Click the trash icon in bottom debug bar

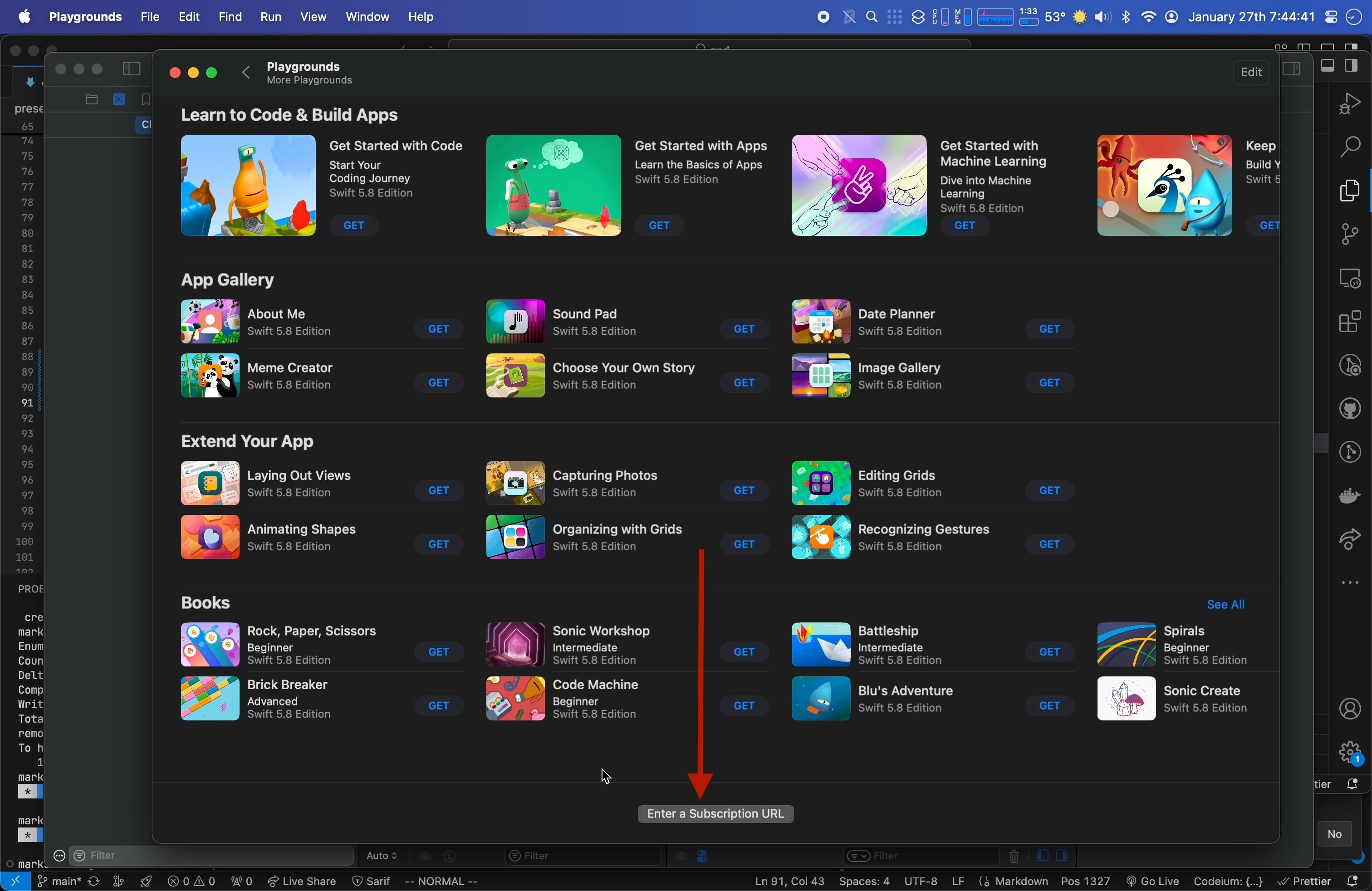(1014, 857)
